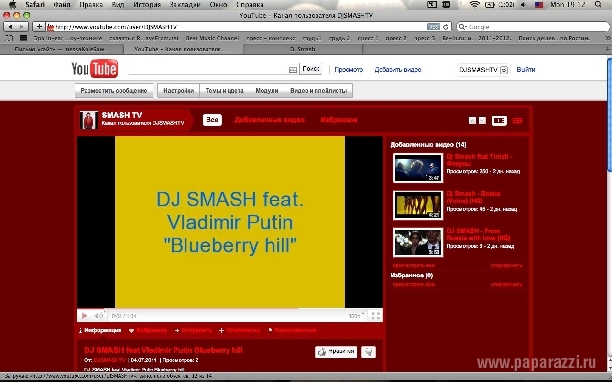Click the Выйти sign-out link
Image resolution: width=612 pixels, height=382 pixels.
pyautogui.click(x=526, y=69)
